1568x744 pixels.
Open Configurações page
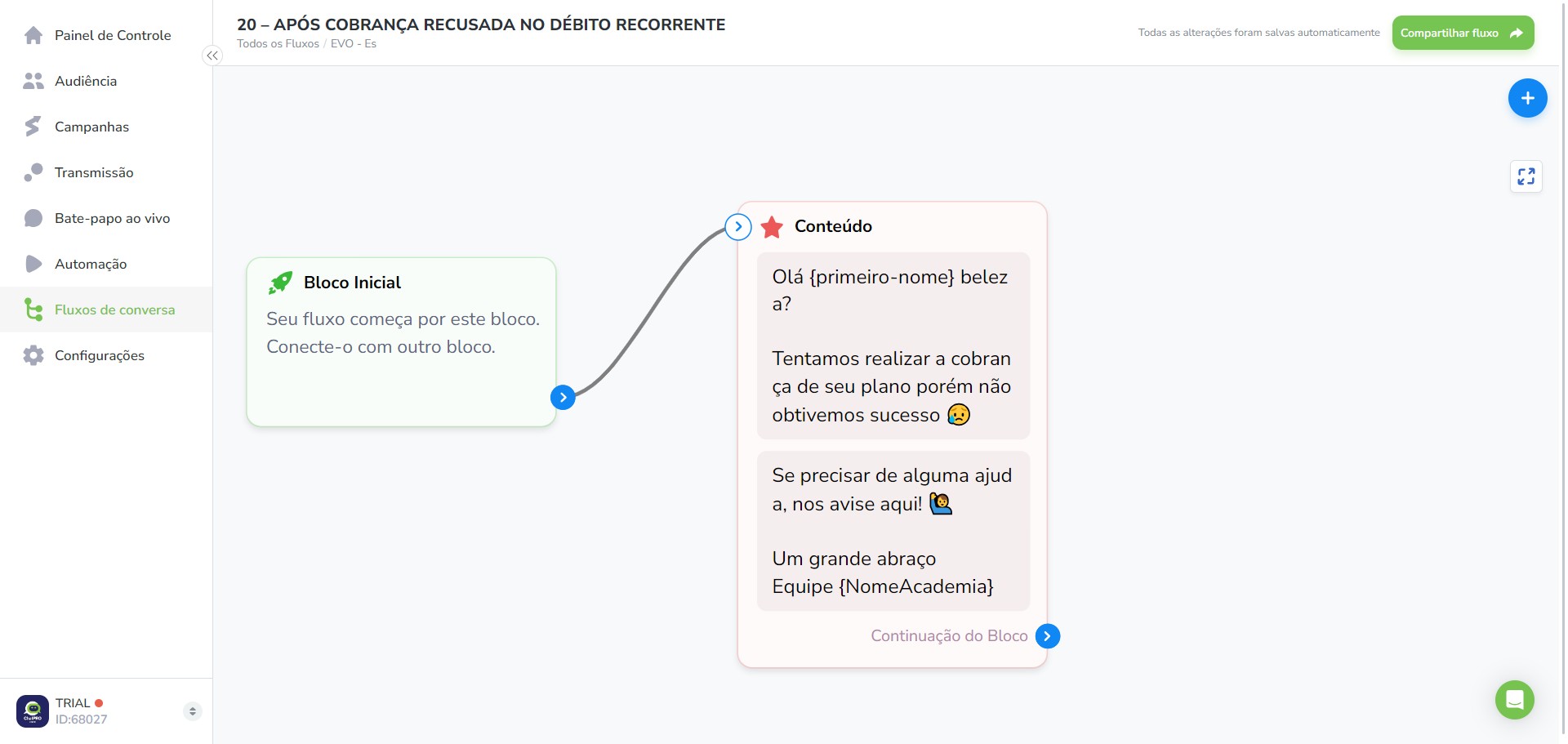106,355
